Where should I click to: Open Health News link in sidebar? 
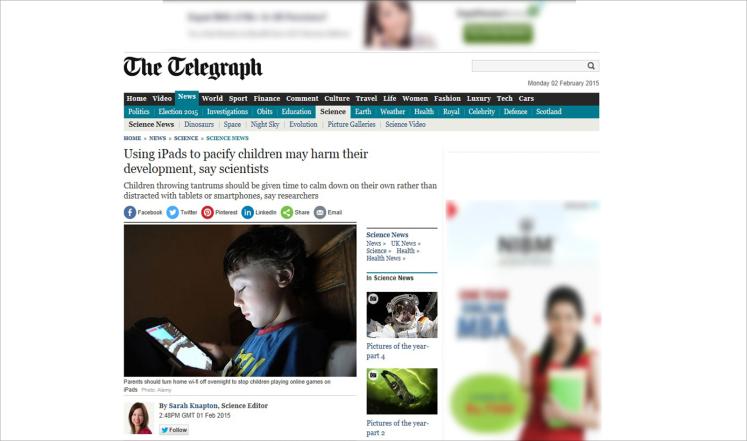coord(385,259)
